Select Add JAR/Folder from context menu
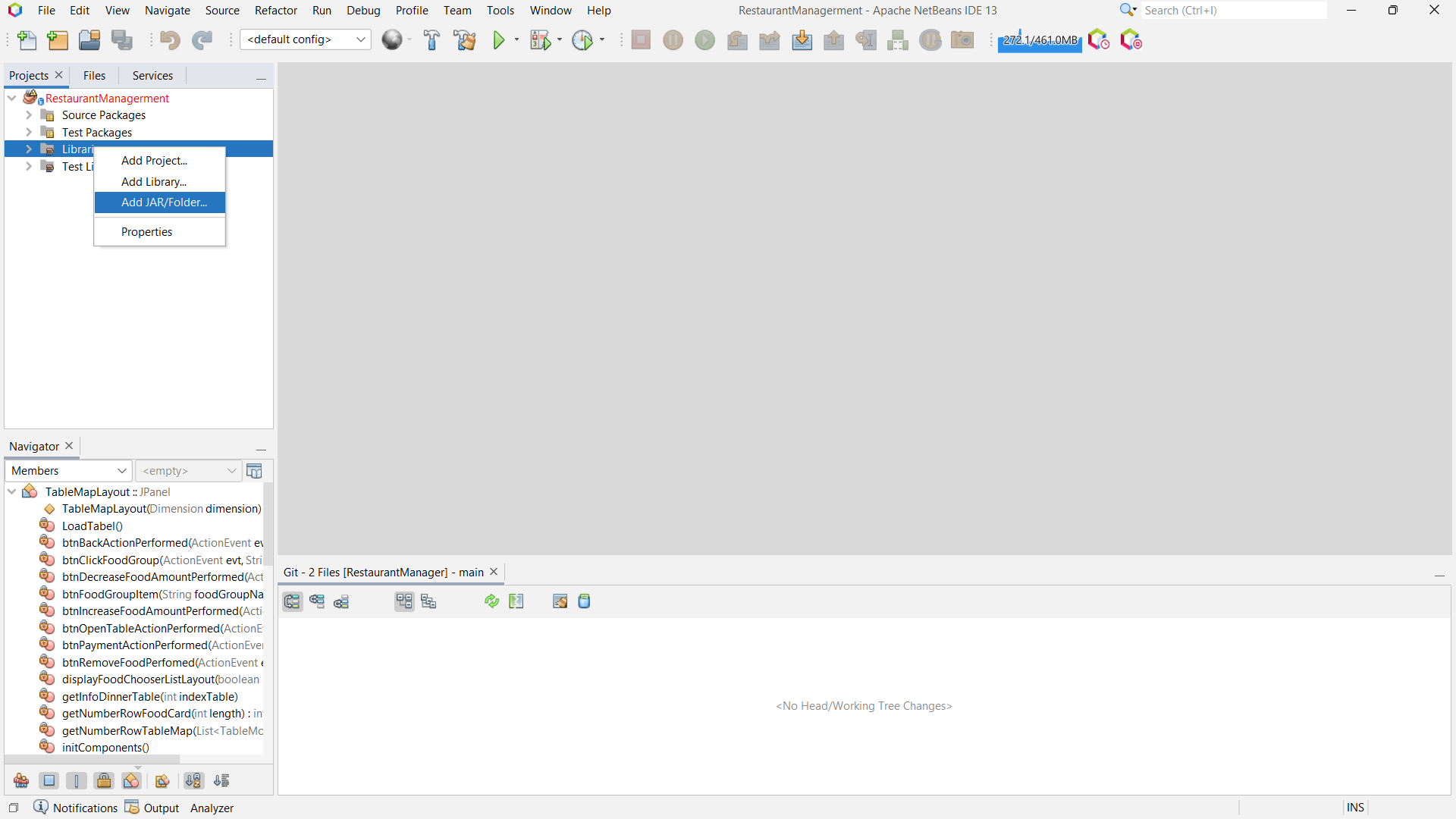This screenshot has width=1456, height=819. (164, 202)
